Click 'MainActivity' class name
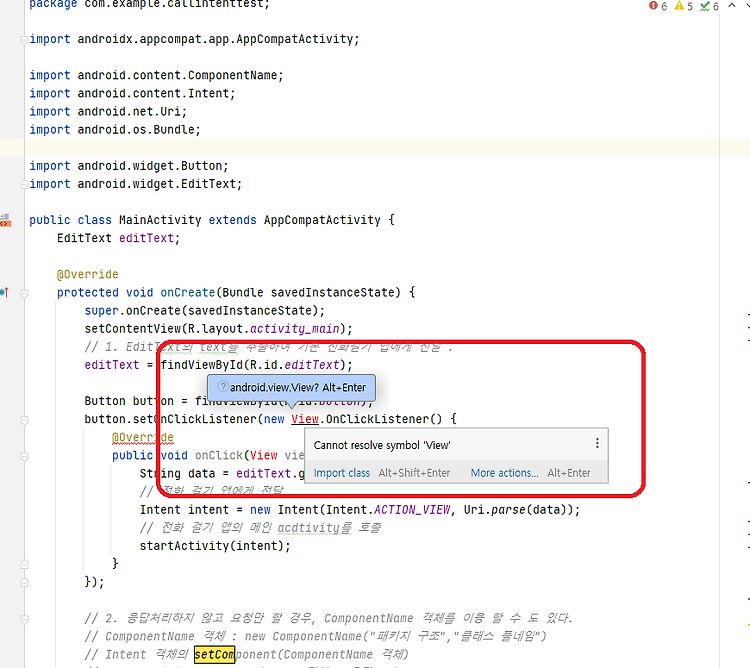 click(160, 220)
